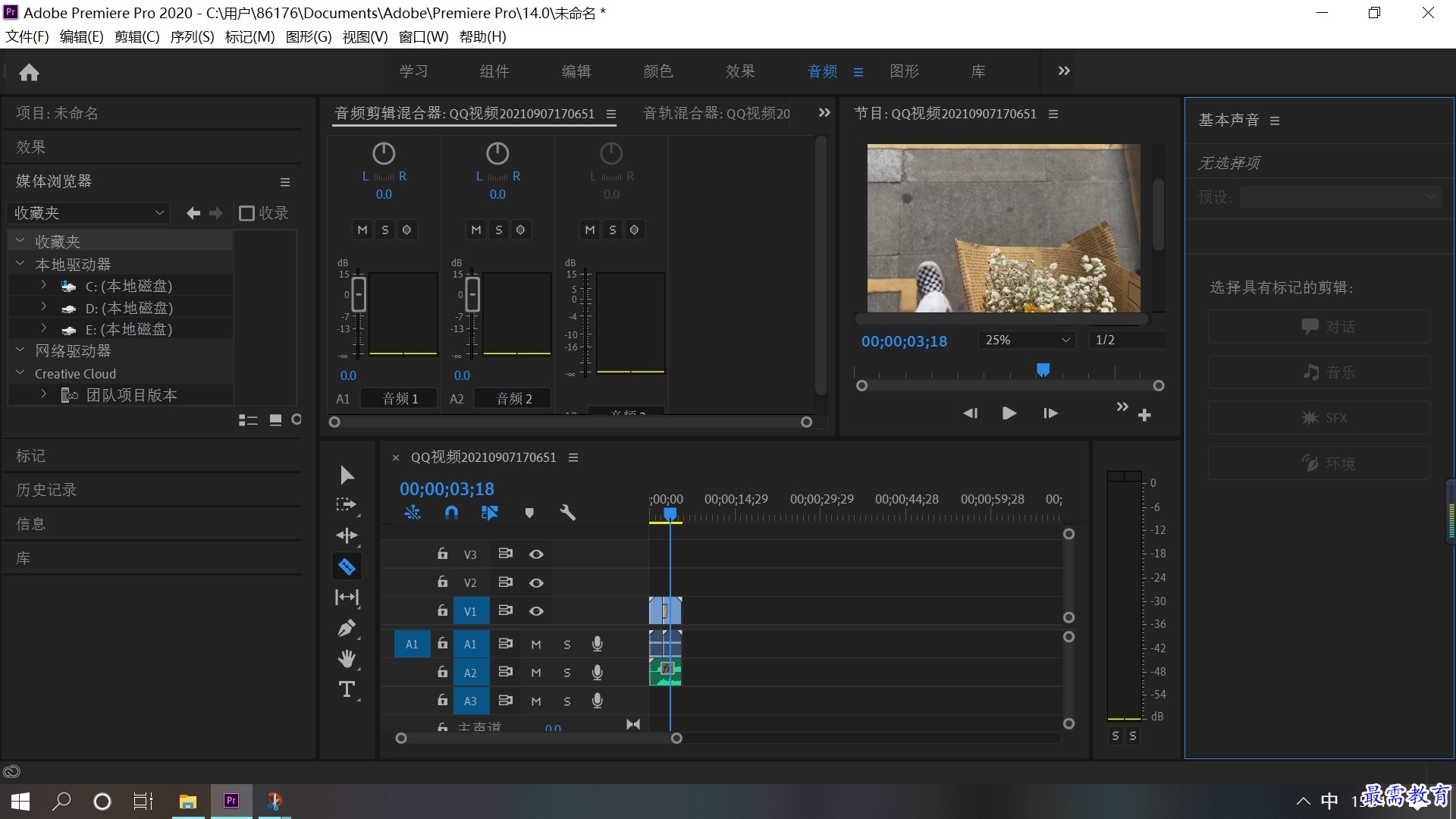The height and width of the screenshot is (819, 1456).
Task: Open the 效果 panel in left column
Action: coord(30,147)
